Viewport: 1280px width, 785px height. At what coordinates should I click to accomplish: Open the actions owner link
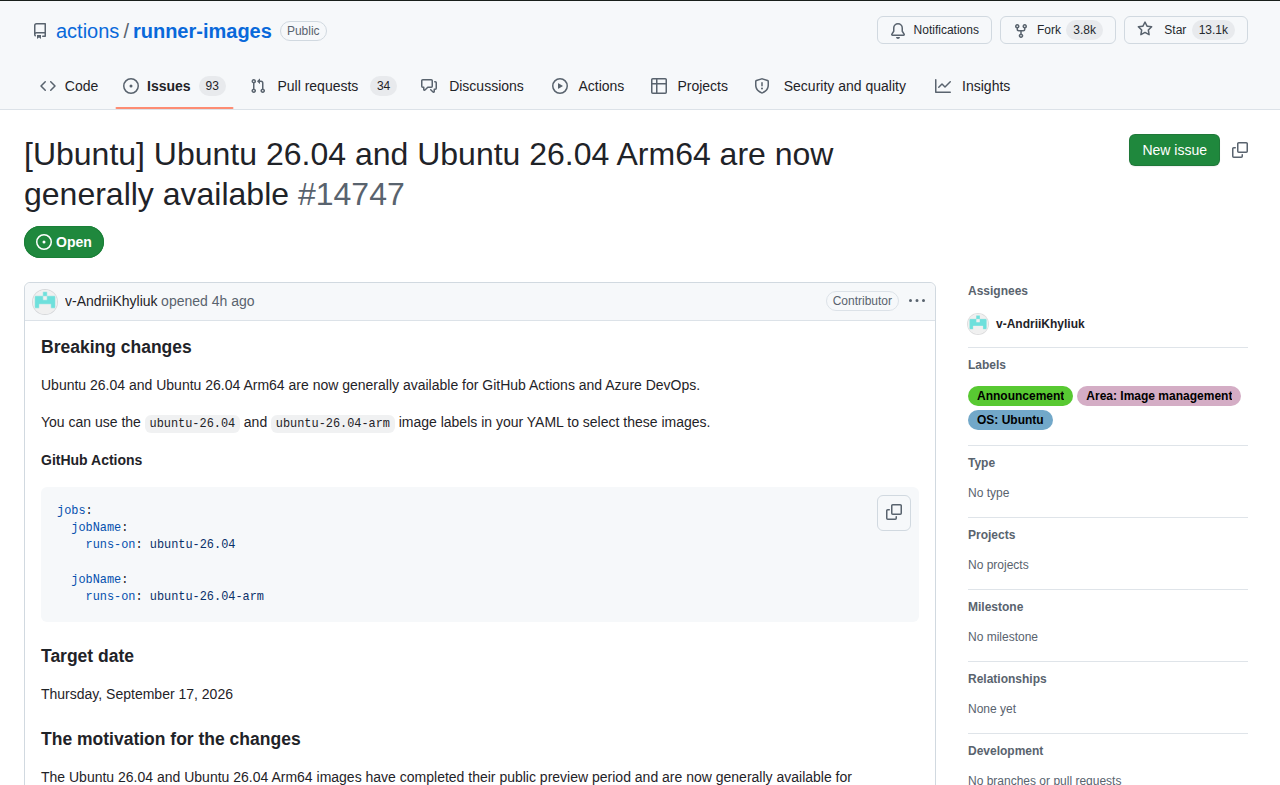(x=88, y=31)
